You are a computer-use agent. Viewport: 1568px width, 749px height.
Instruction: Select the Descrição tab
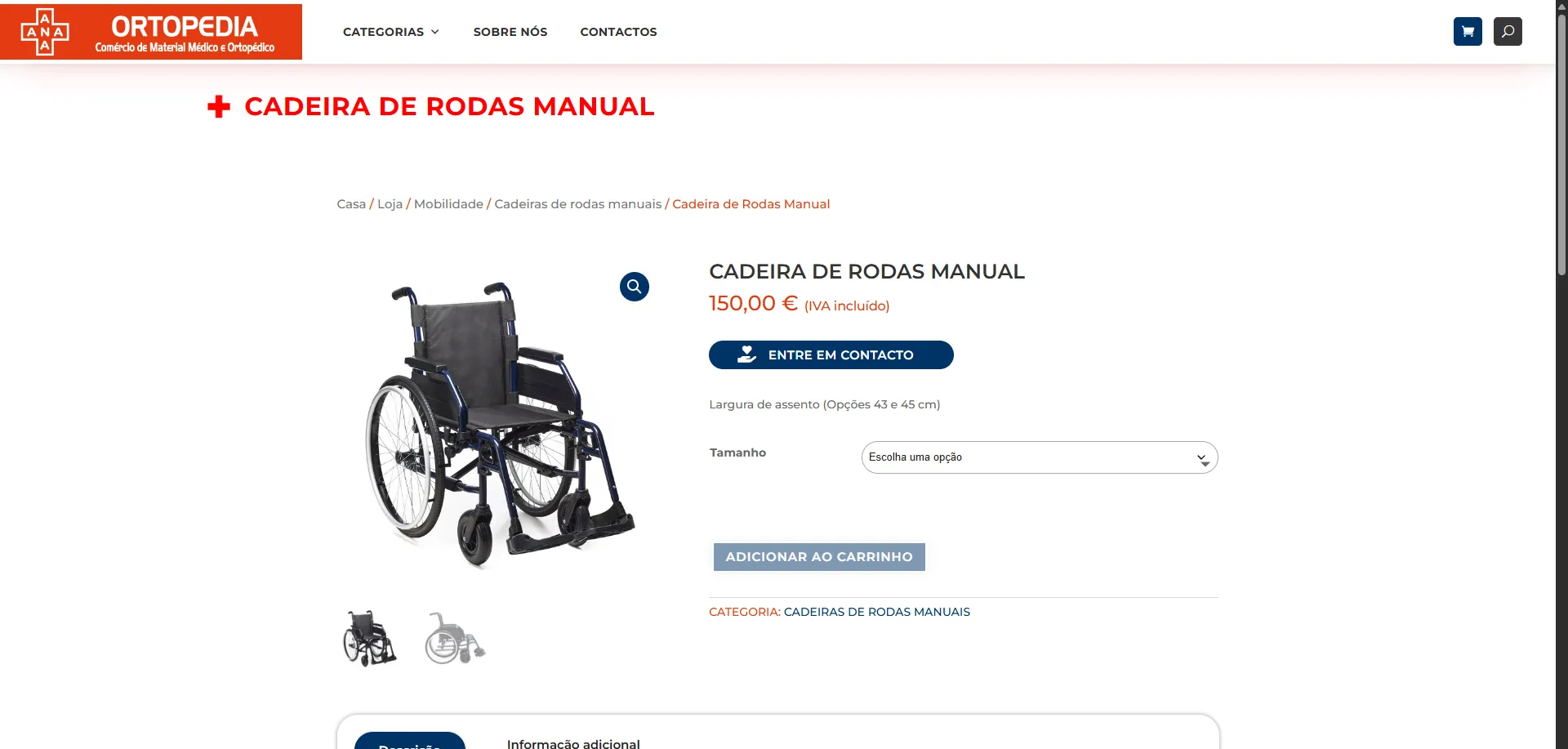click(x=410, y=742)
